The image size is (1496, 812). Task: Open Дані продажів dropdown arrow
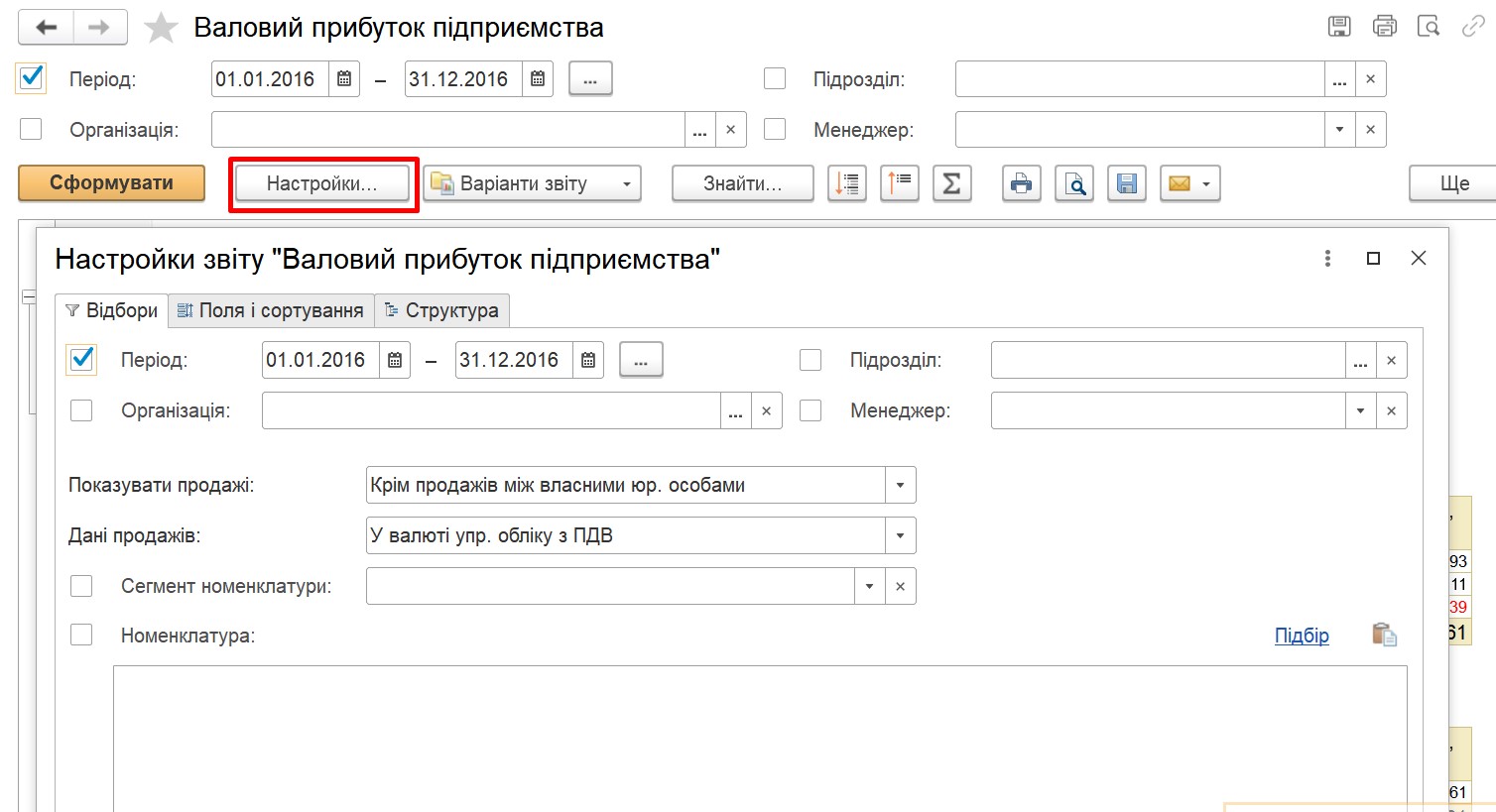(x=900, y=536)
